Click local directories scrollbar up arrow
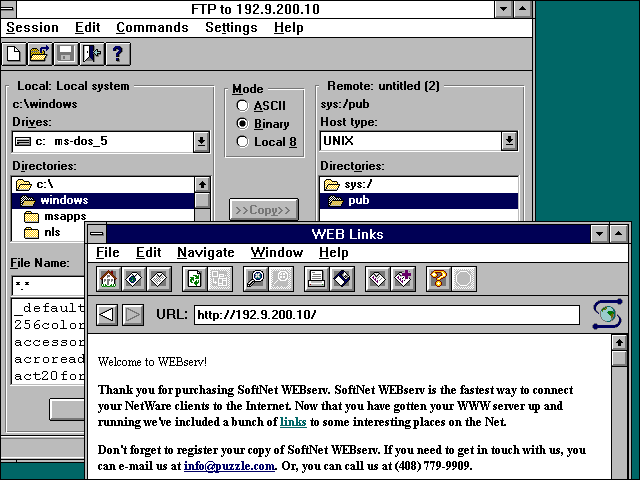This screenshot has height=480, width=640. coord(202,184)
